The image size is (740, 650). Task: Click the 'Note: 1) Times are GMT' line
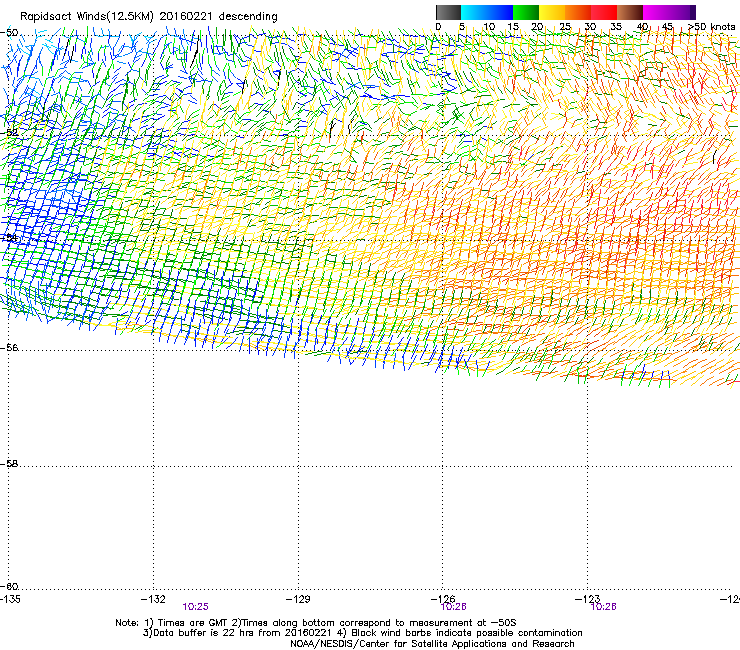pos(315,623)
